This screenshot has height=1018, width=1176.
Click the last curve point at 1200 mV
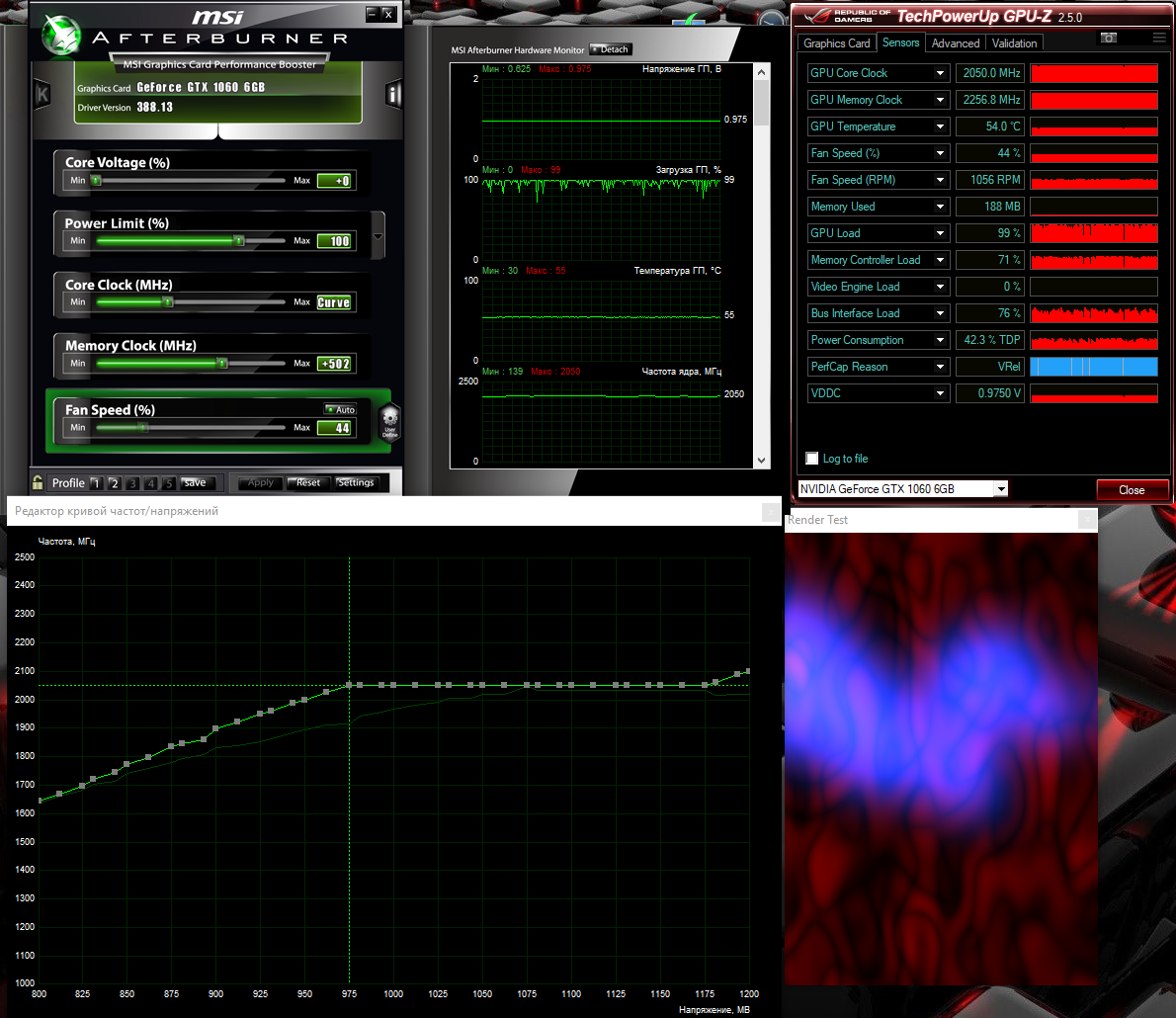click(x=748, y=671)
